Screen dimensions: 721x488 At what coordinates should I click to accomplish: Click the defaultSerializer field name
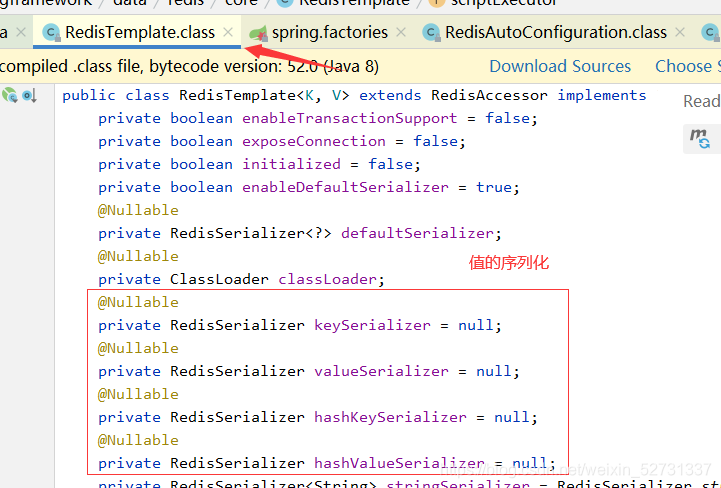[x=418, y=233]
